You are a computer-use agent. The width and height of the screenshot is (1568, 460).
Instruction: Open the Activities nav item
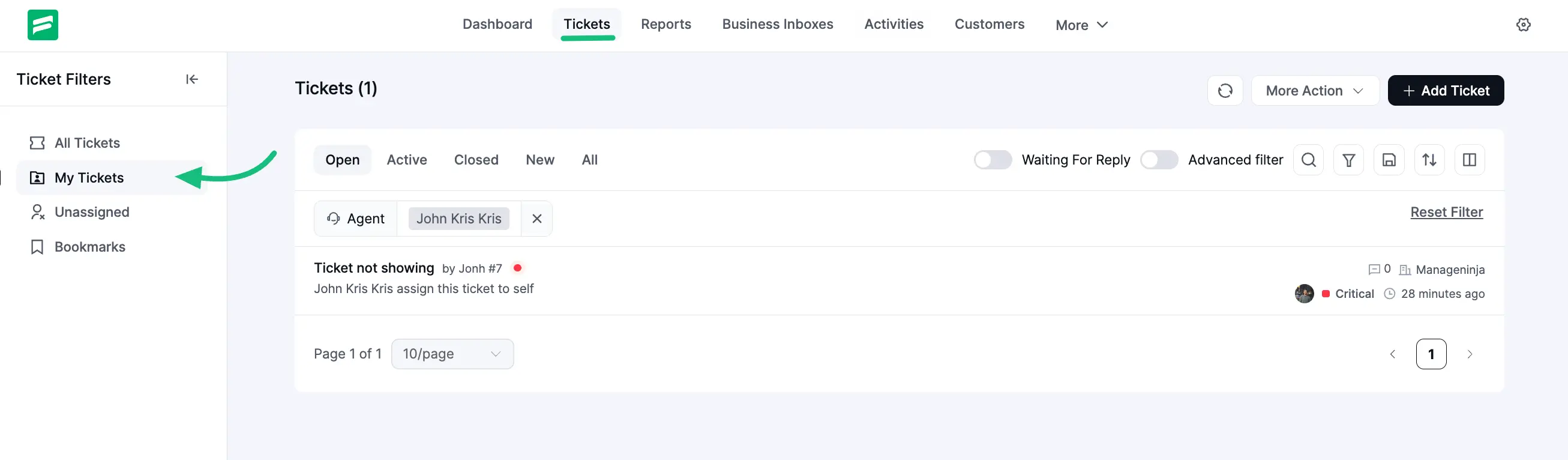(894, 25)
